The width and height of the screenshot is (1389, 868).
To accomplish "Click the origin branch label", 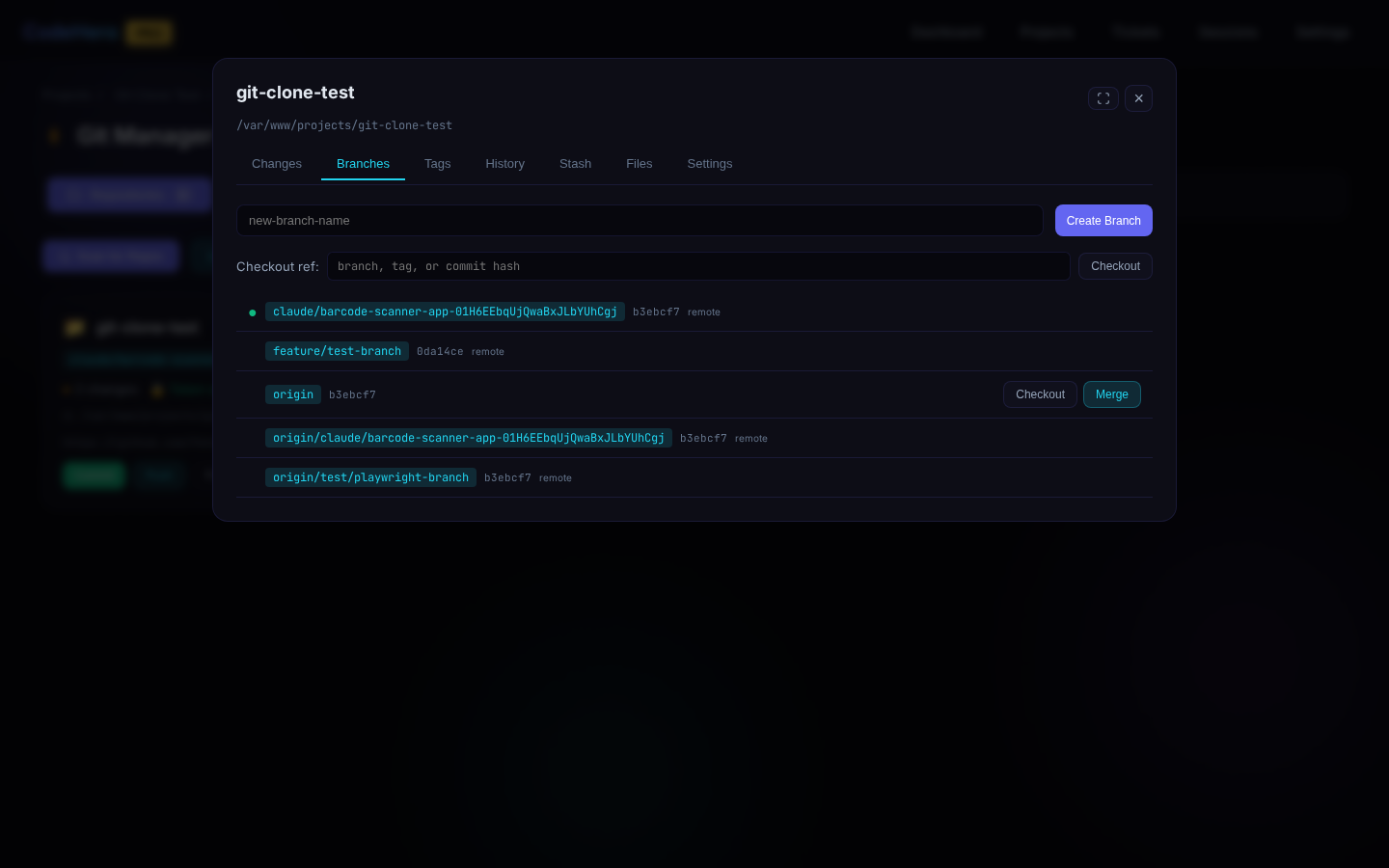I will [293, 394].
